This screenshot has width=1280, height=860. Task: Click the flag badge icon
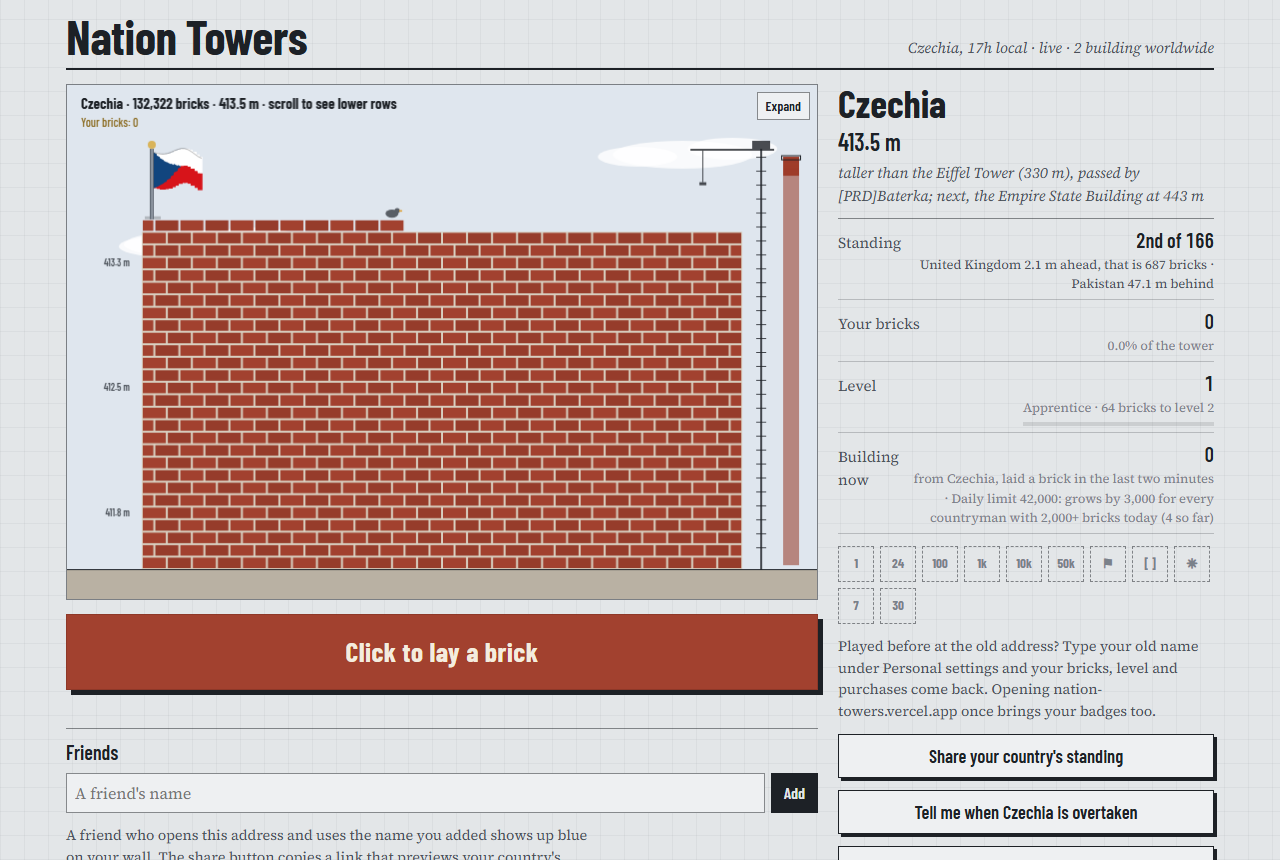pyautogui.click(x=1108, y=564)
